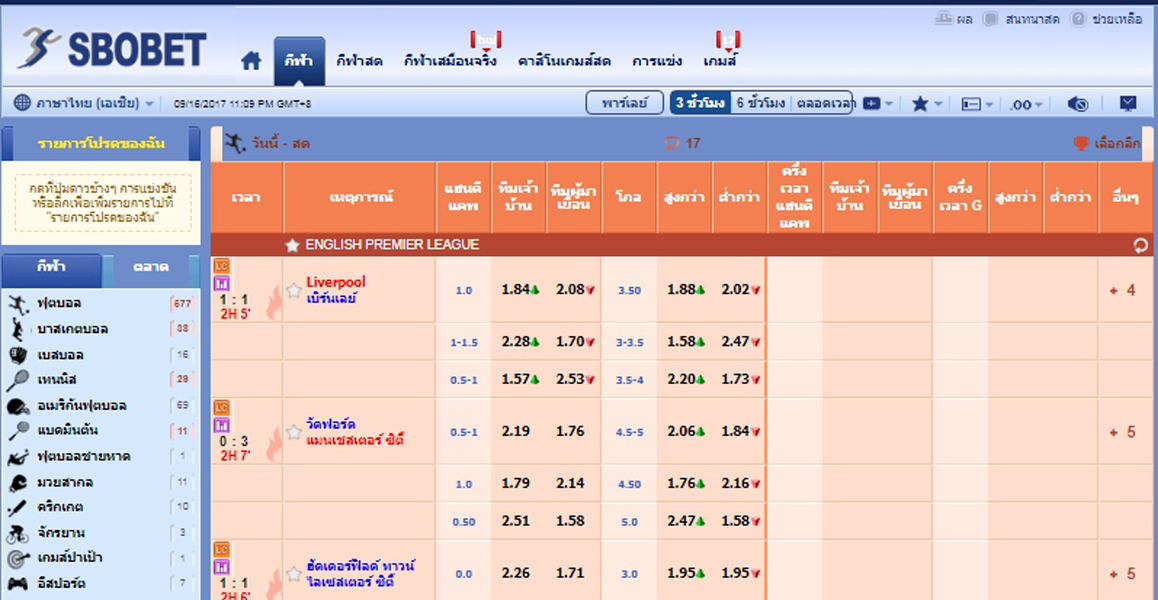This screenshot has height=600, width=1158.
Task: Open the football sport icon in sidebar
Action: pyautogui.click(x=18, y=304)
